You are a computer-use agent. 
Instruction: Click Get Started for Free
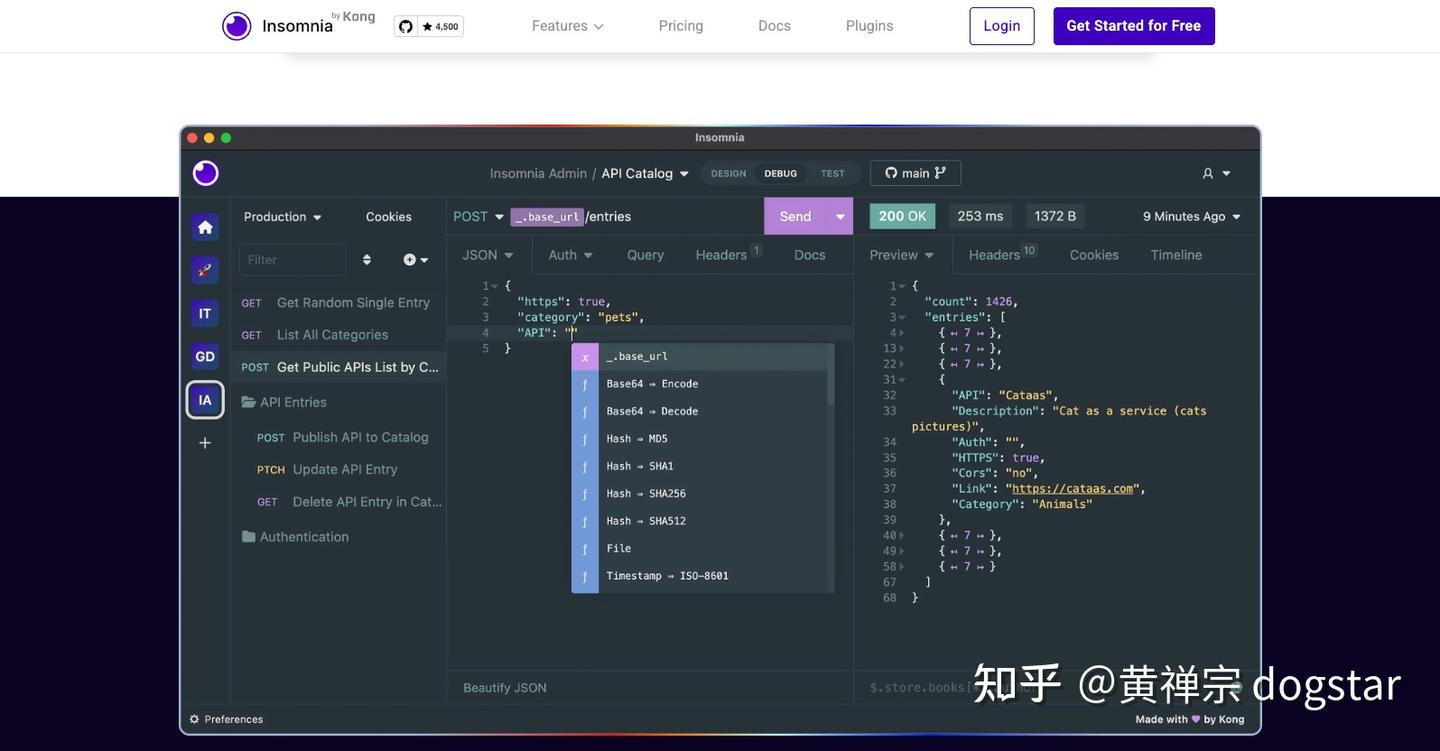tap(1134, 26)
